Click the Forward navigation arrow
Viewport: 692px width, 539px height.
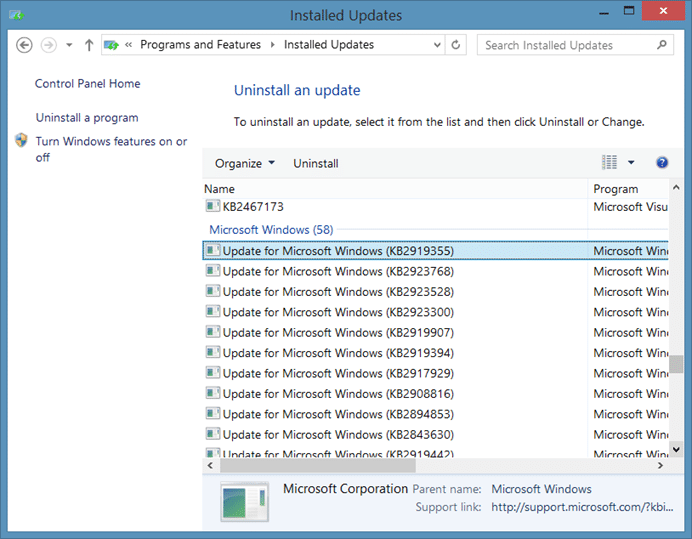(49, 45)
